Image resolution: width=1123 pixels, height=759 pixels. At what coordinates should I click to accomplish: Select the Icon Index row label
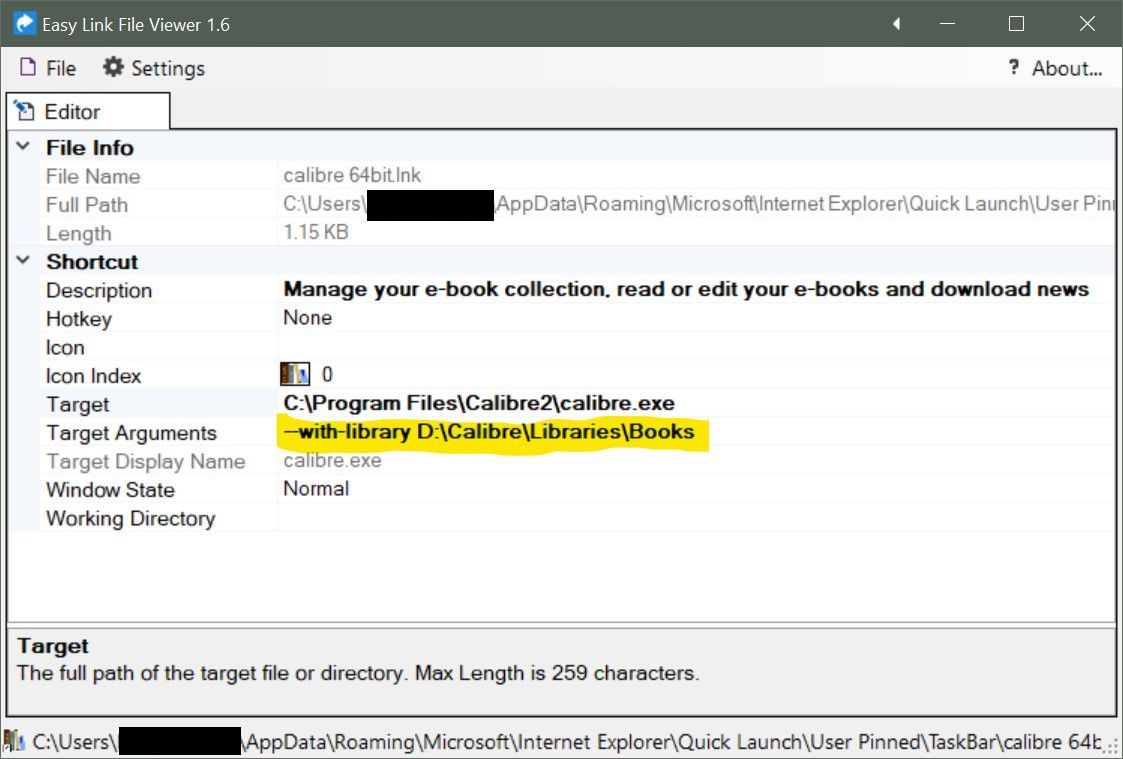tap(94, 376)
